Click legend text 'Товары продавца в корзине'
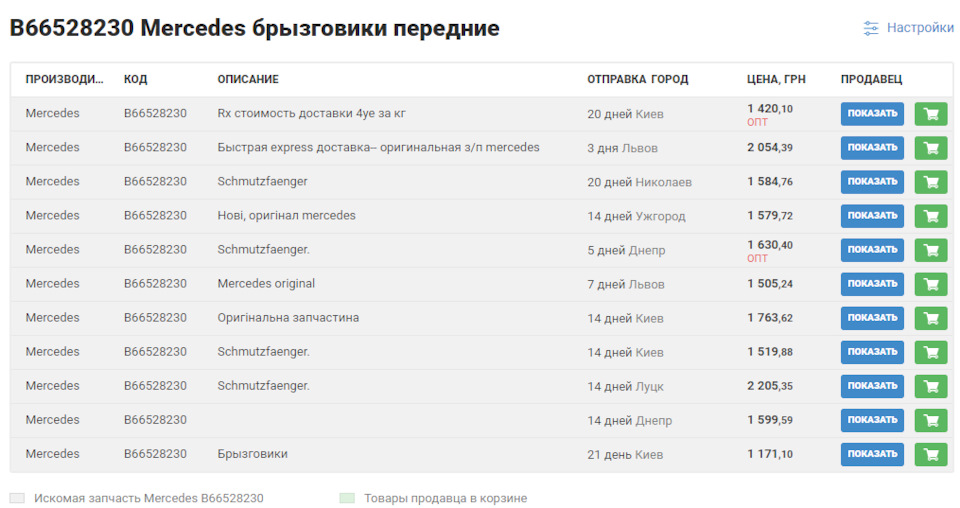The height and width of the screenshot is (508, 960). (x=446, y=498)
